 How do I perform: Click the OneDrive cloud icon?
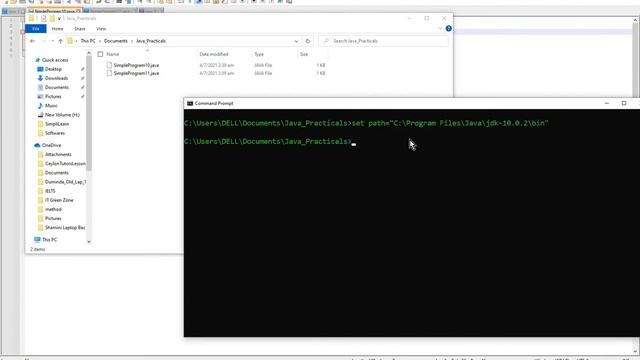[37, 145]
